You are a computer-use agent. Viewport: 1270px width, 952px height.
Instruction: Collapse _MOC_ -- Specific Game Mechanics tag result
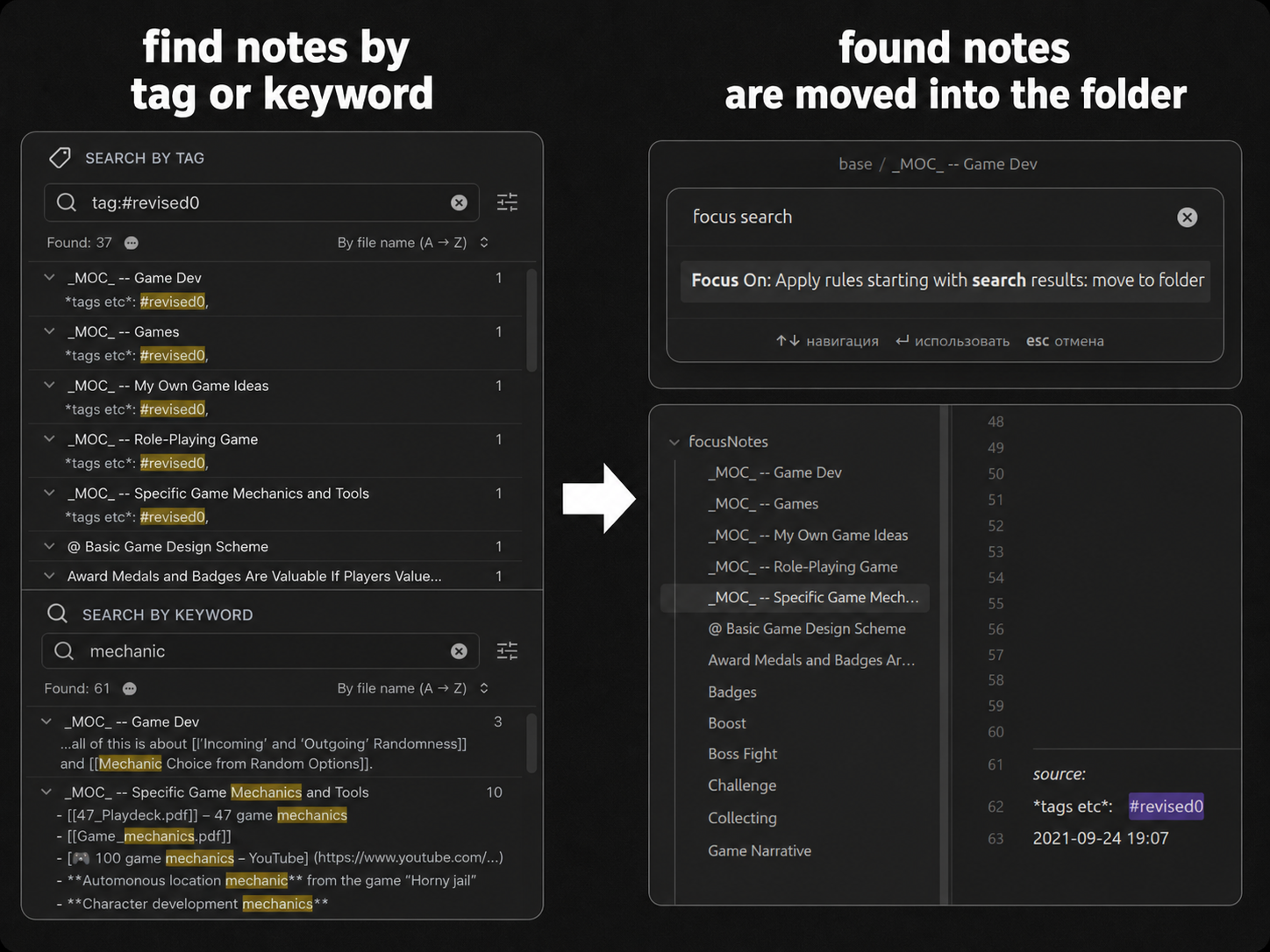tap(50, 494)
